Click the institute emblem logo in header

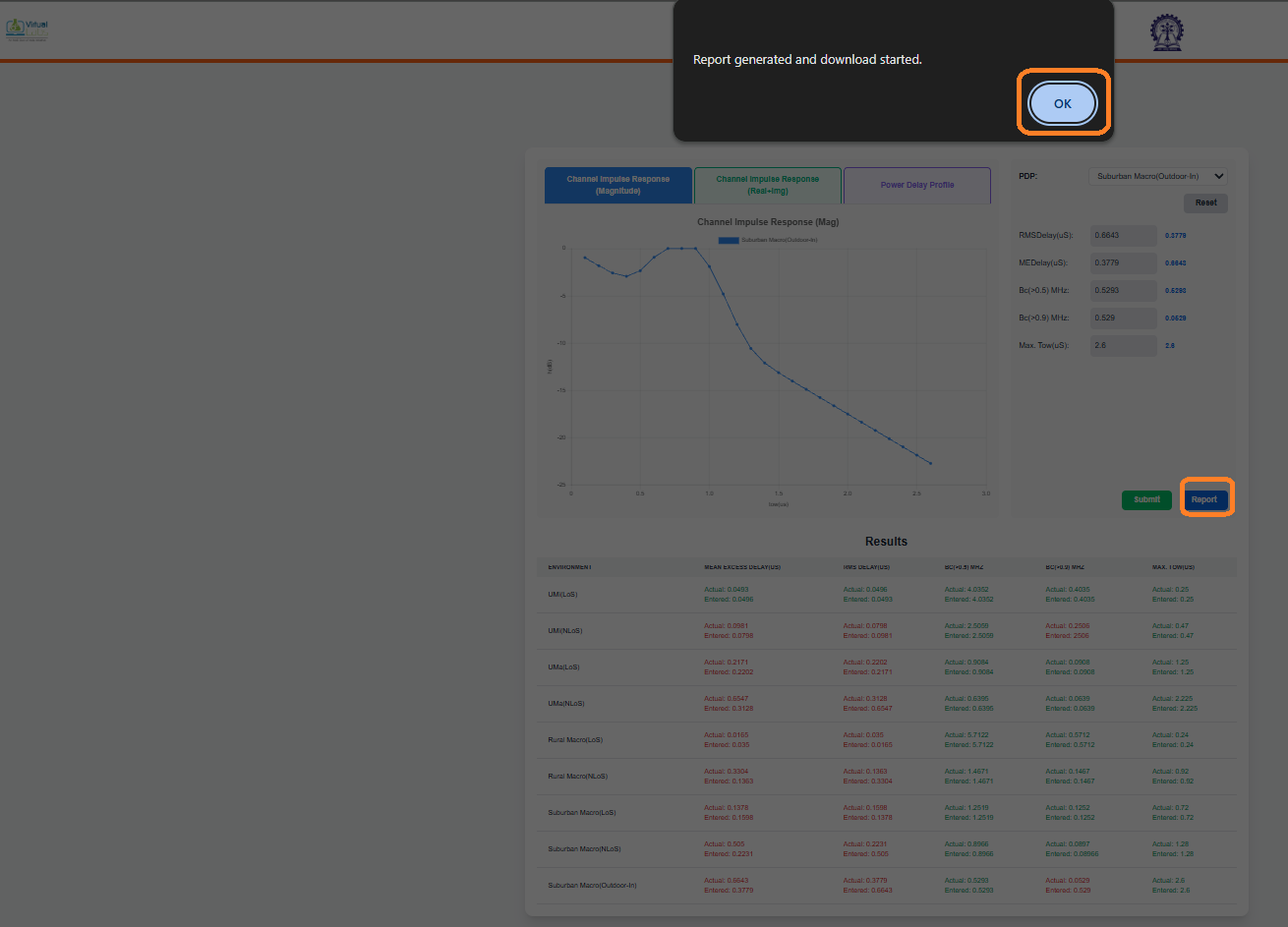click(1167, 32)
